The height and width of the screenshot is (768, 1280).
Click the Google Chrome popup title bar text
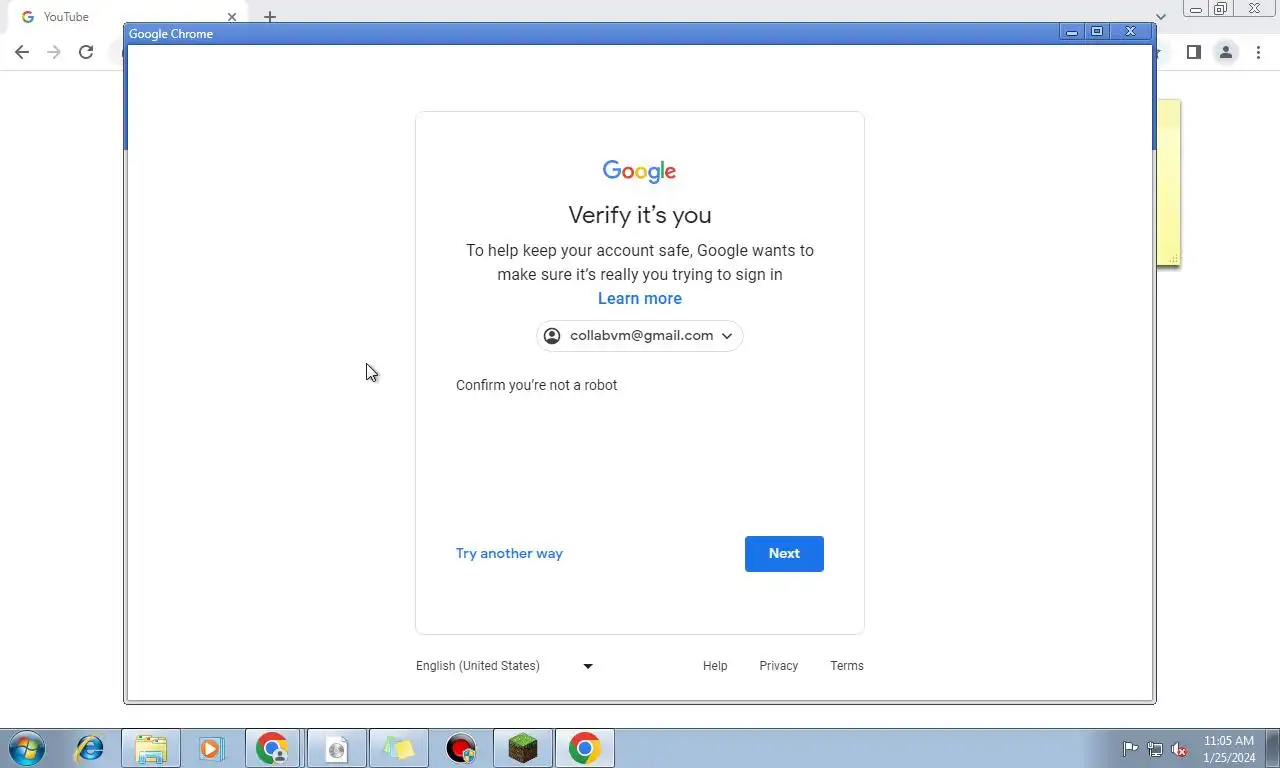[171, 34]
